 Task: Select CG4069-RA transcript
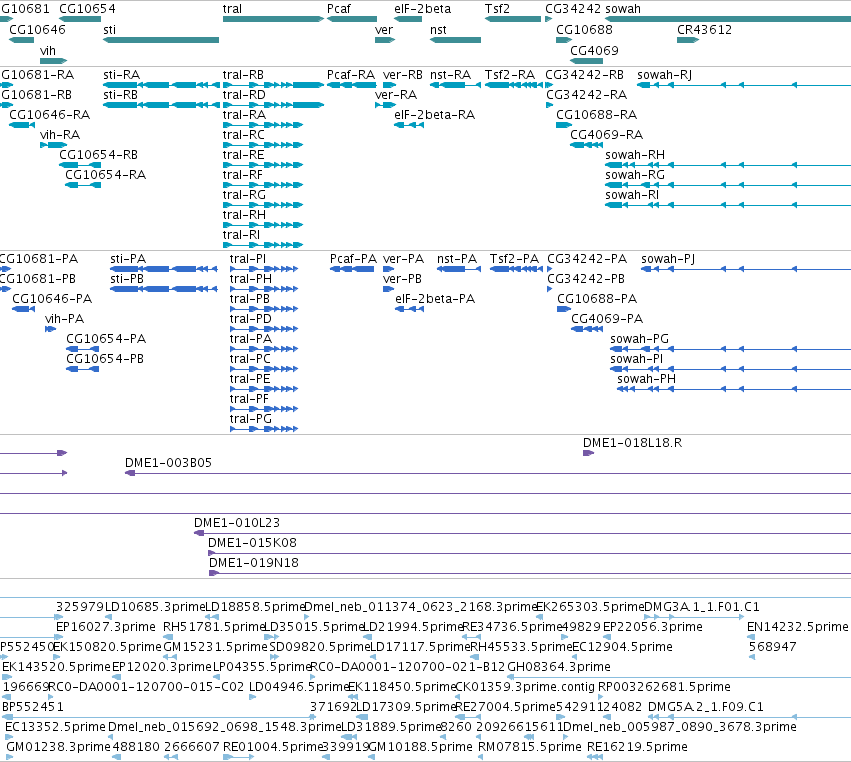click(x=586, y=145)
